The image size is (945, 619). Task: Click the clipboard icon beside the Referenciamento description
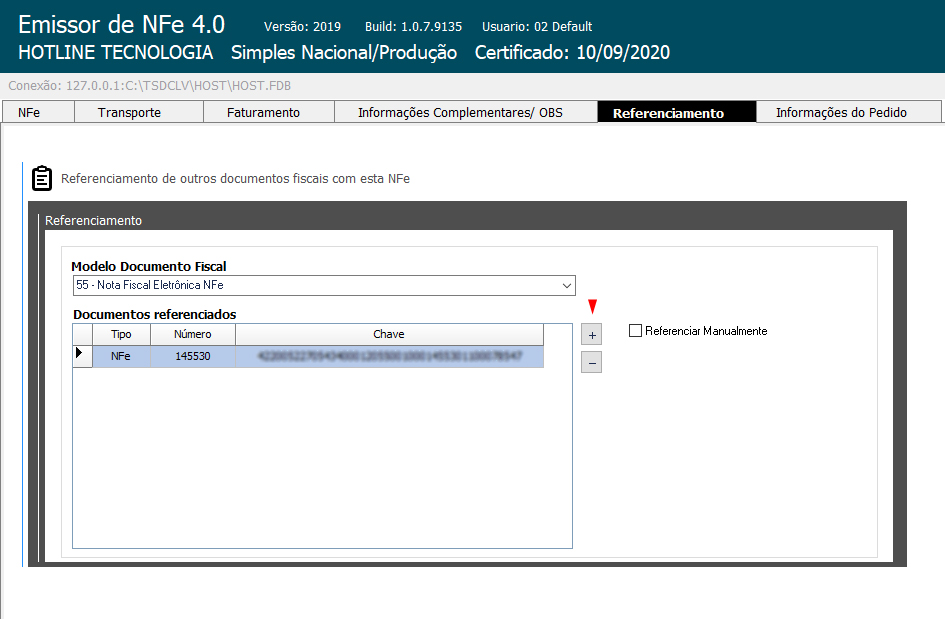tap(42, 178)
